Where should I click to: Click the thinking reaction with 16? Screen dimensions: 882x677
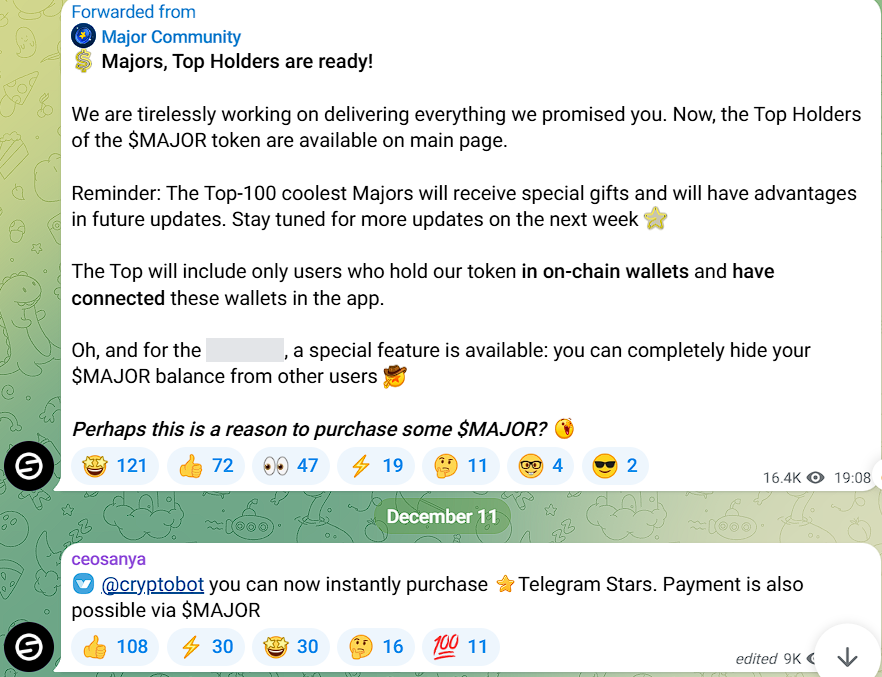(x=376, y=647)
